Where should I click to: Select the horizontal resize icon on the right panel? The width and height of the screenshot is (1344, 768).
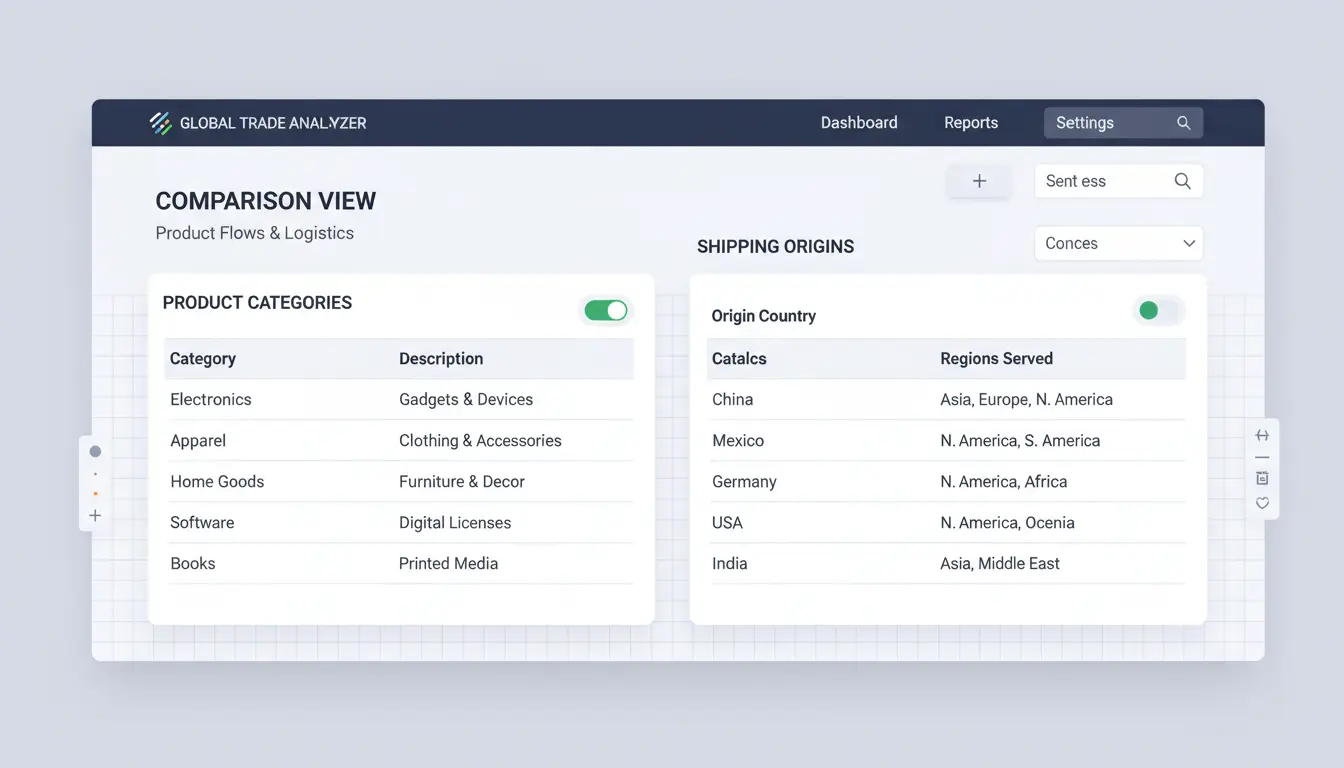1262,435
